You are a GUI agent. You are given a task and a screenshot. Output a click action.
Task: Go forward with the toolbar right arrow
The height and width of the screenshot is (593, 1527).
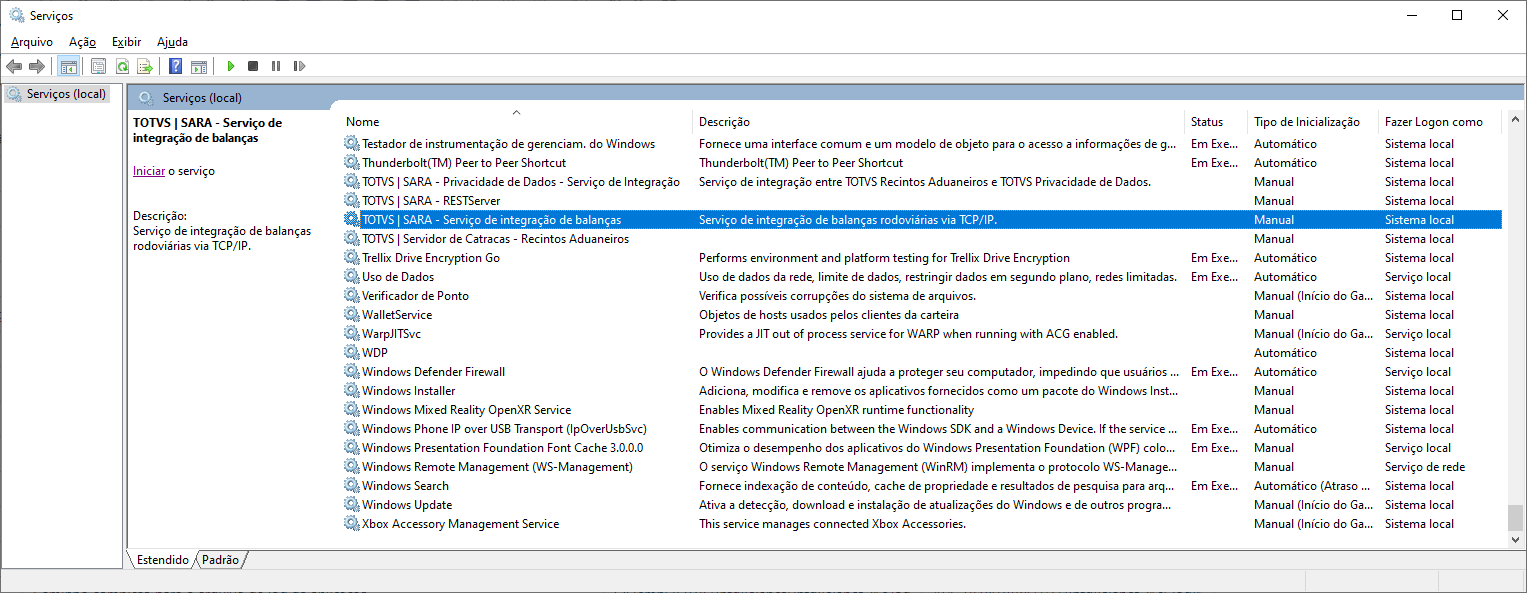coord(37,66)
